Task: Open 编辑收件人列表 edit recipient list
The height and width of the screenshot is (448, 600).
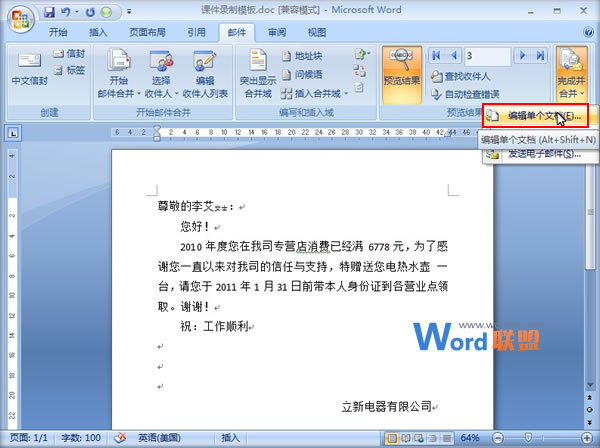Action: pos(205,73)
